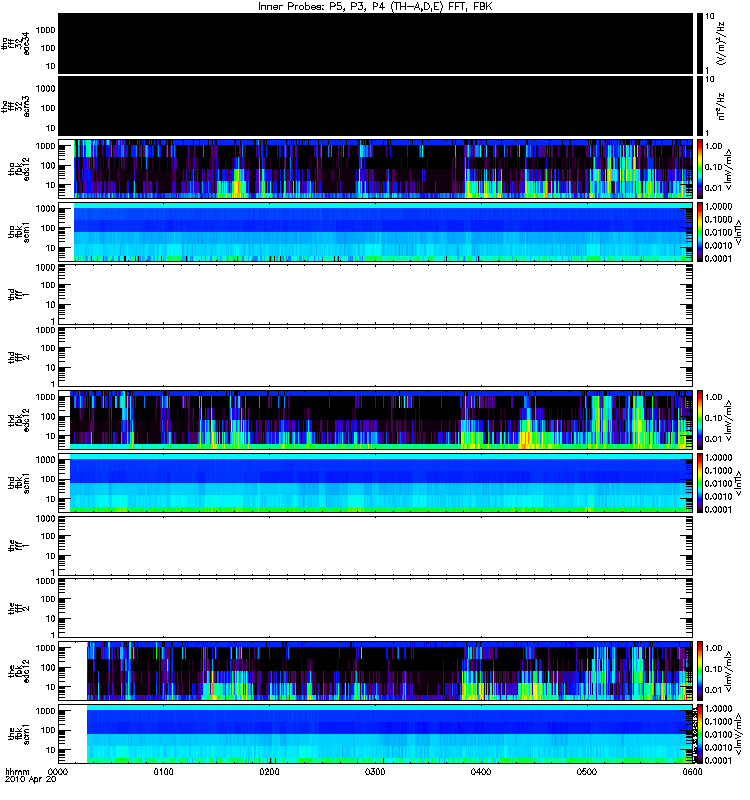Click the 'the fff 2' y-axis title
This screenshot has height=800, width=750.
tap(19, 608)
